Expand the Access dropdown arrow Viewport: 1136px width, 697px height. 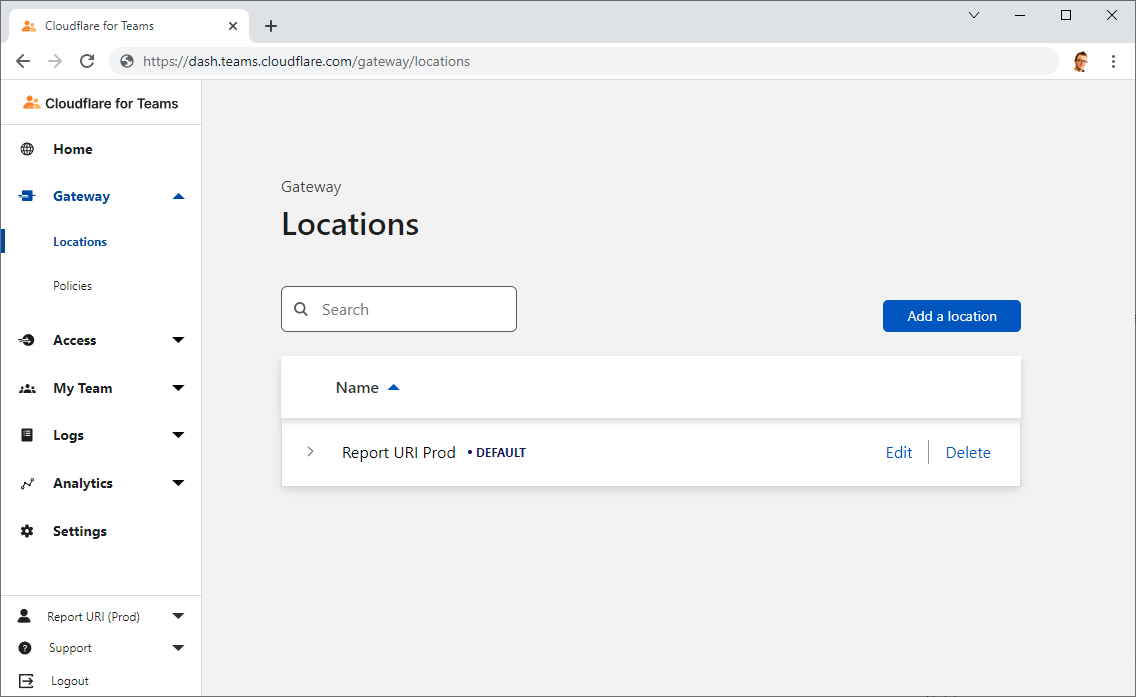[178, 340]
